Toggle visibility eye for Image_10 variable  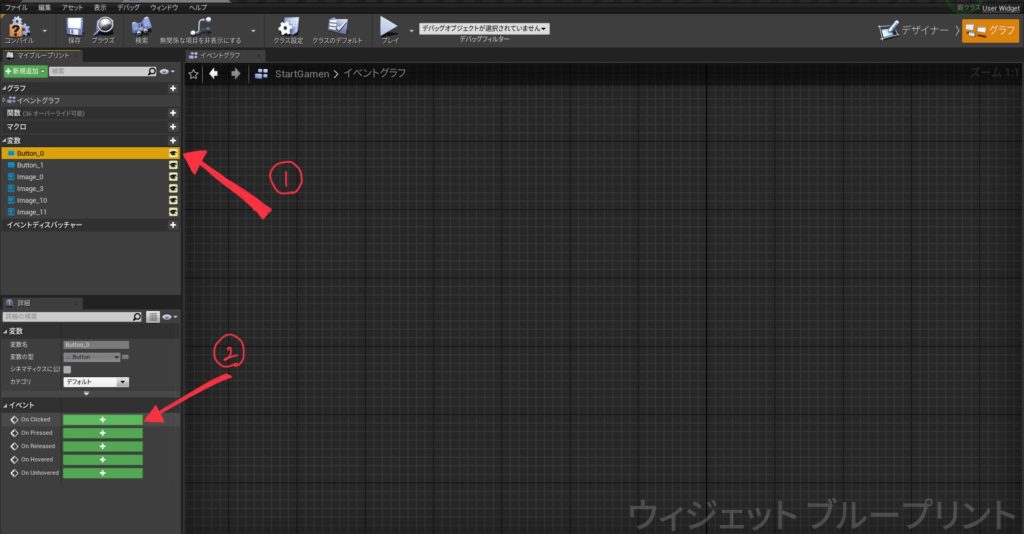click(173, 200)
